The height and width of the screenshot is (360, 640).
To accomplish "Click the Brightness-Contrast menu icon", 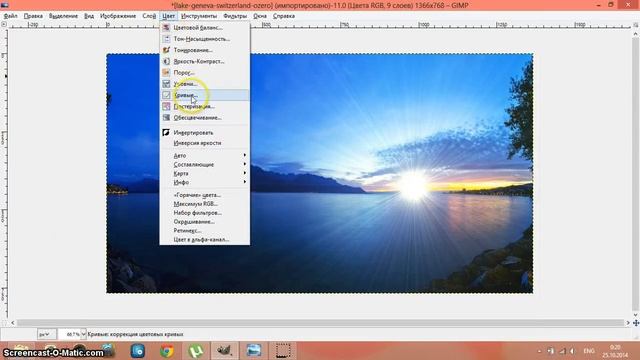I will coord(166,61).
